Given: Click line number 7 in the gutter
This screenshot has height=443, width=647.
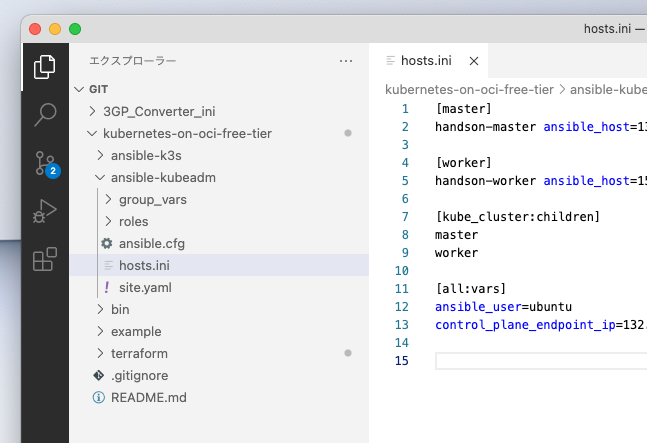Looking at the screenshot, I should pyautogui.click(x=405, y=217).
